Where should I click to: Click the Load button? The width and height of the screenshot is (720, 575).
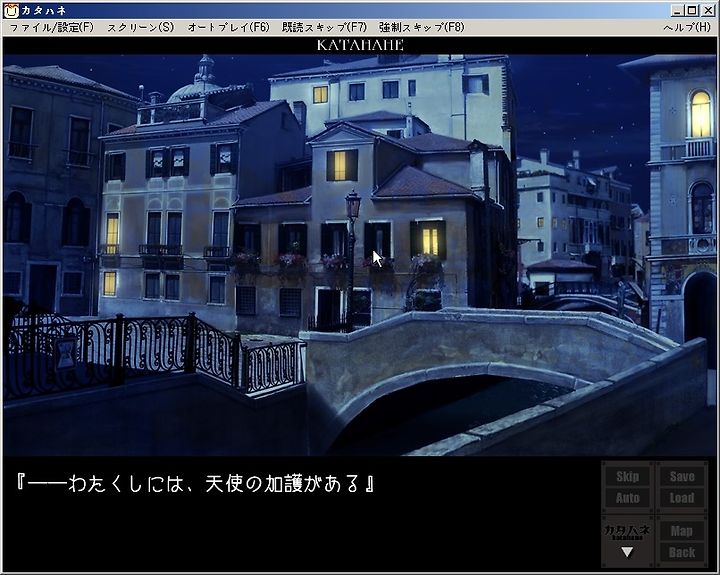click(x=682, y=498)
